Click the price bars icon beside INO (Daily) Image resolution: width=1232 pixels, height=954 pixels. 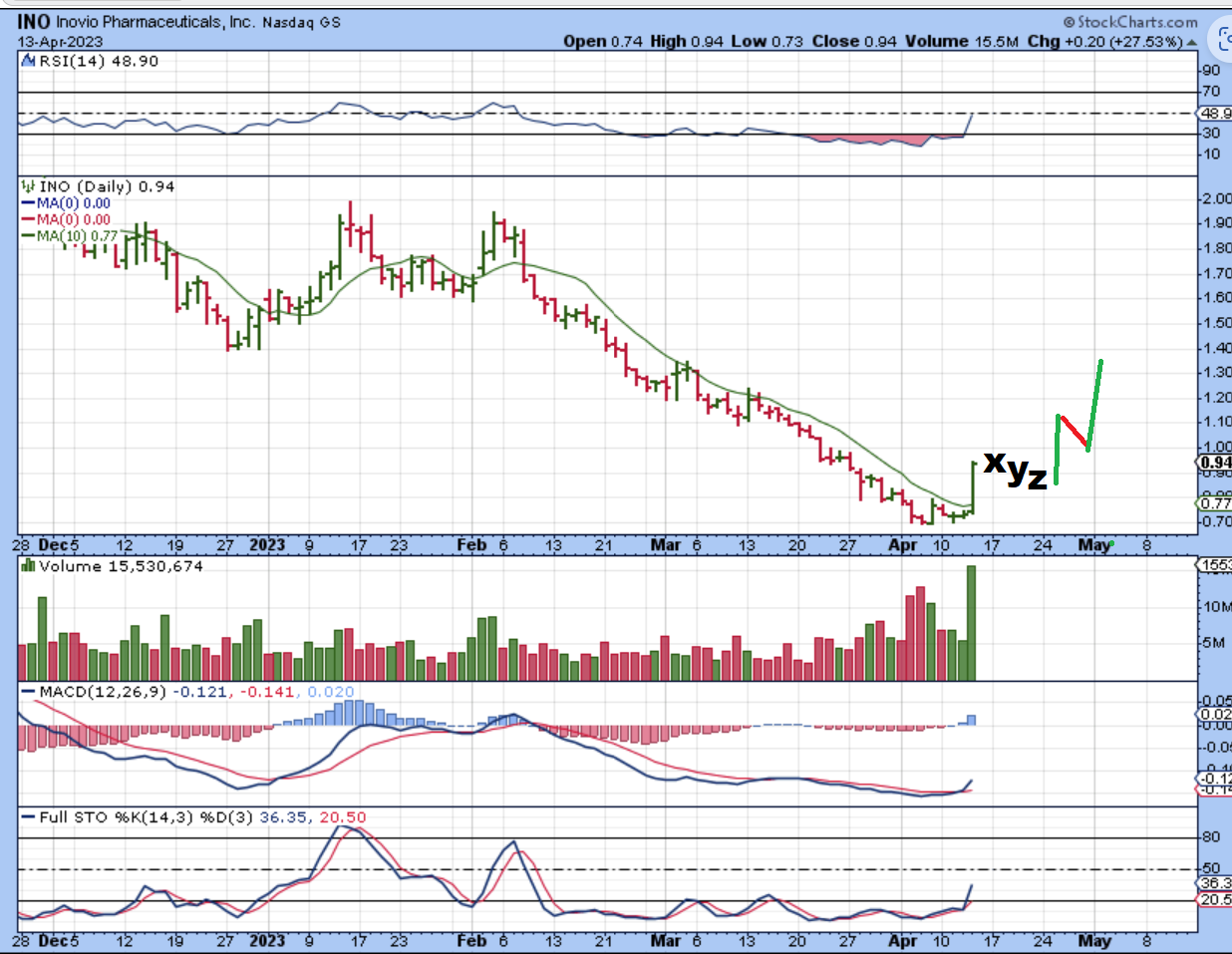(x=29, y=186)
